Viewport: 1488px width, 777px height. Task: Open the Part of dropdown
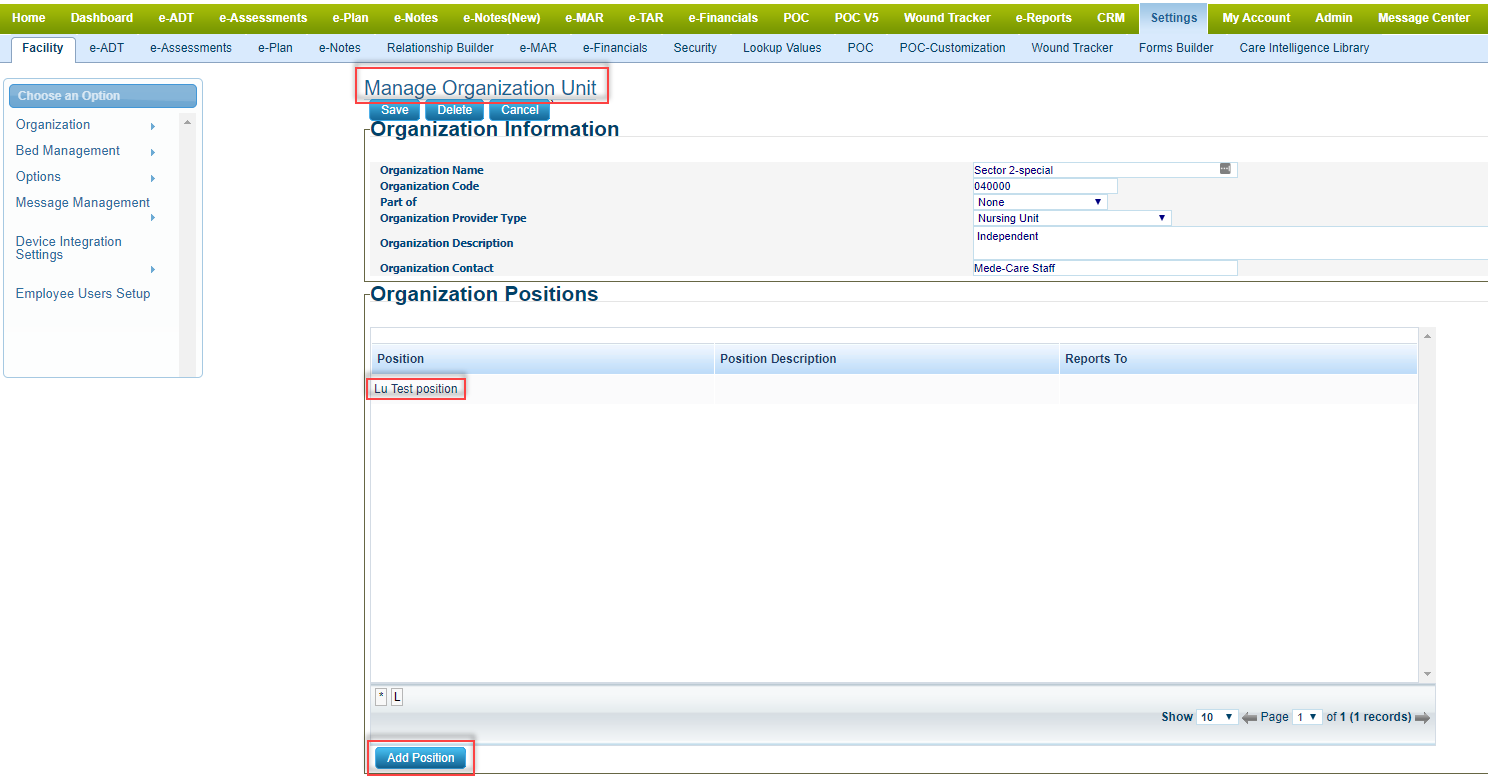coord(1040,202)
